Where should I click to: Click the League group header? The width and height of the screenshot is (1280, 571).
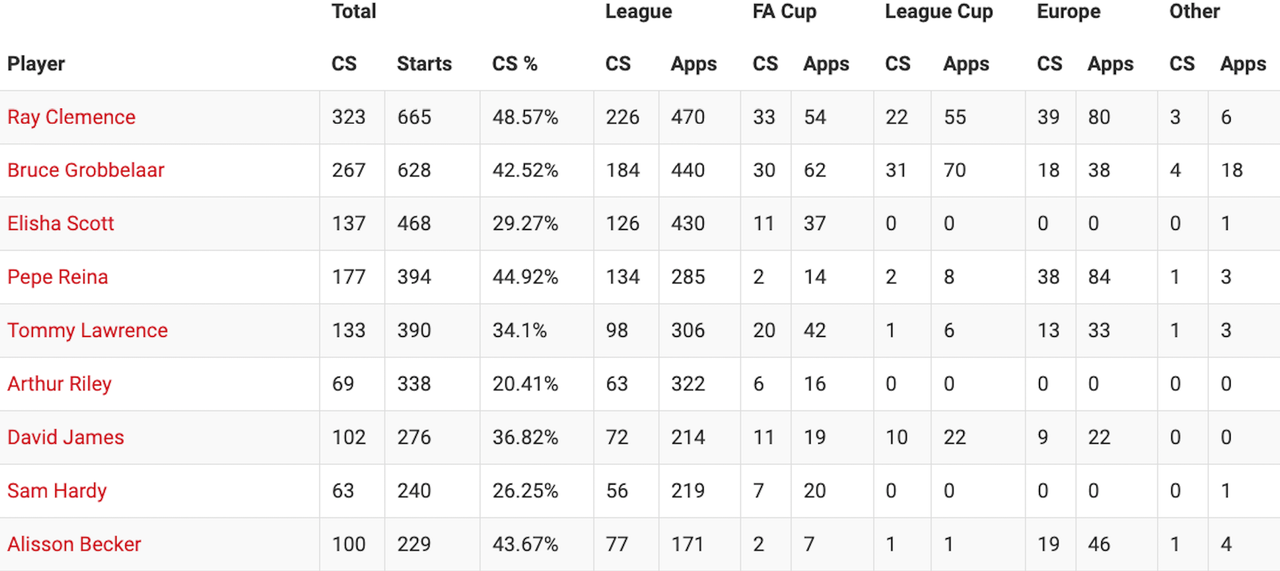[639, 12]
